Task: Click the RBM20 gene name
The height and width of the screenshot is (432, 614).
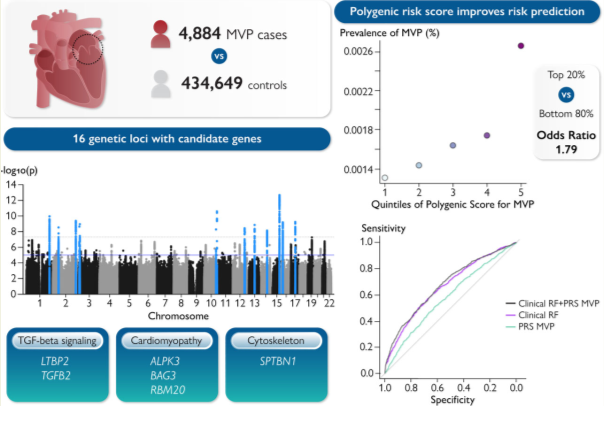Action: (166, 390)
